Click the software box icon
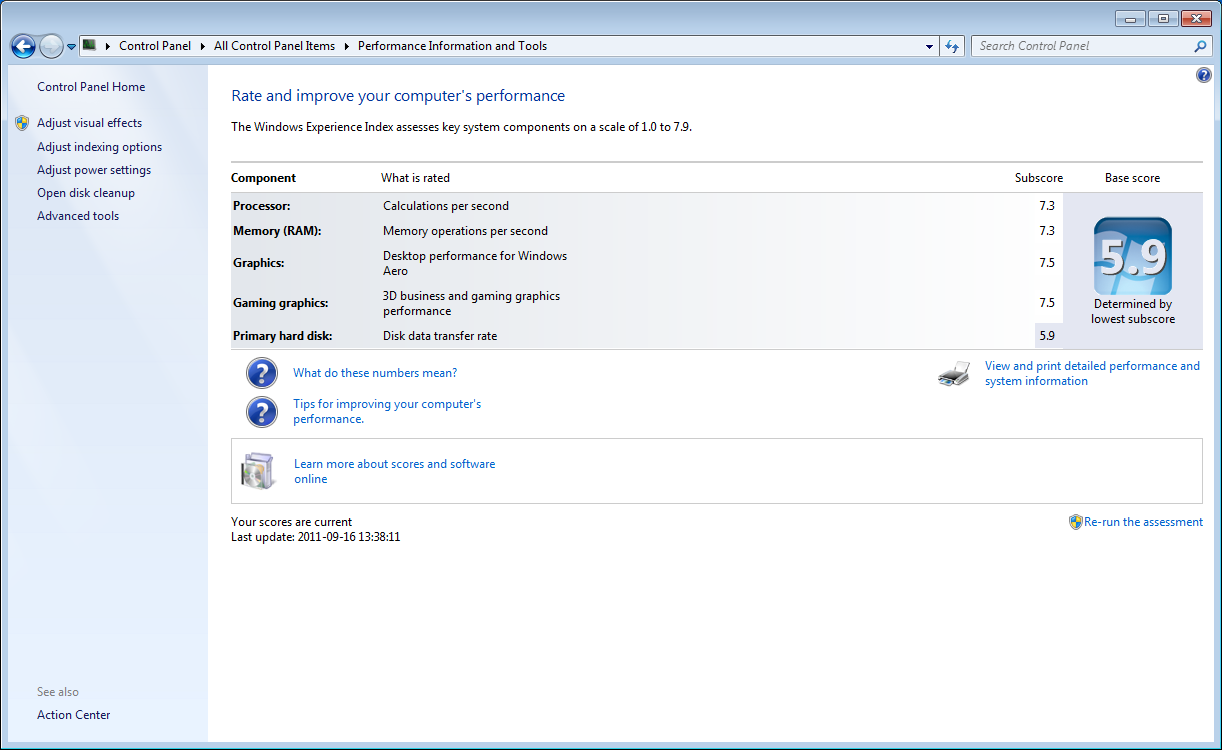 click(x=257, y=471)
